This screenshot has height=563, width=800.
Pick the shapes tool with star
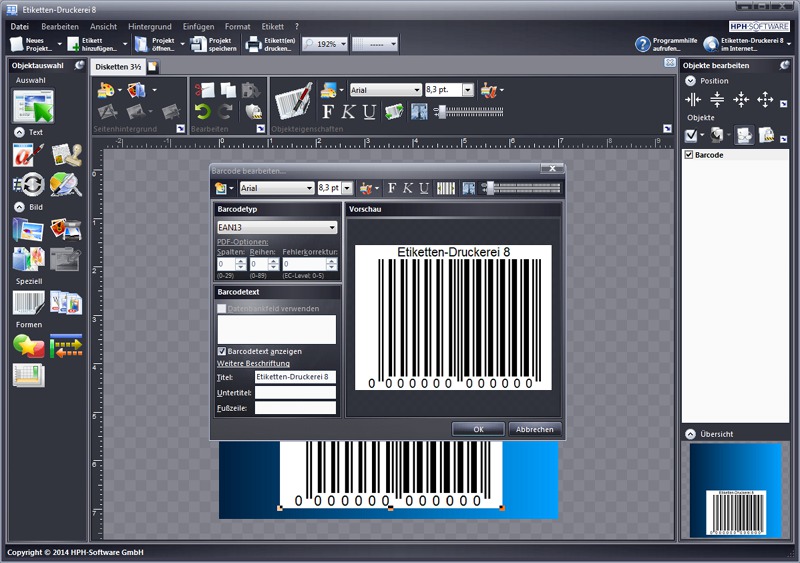[x=29, y=346]
